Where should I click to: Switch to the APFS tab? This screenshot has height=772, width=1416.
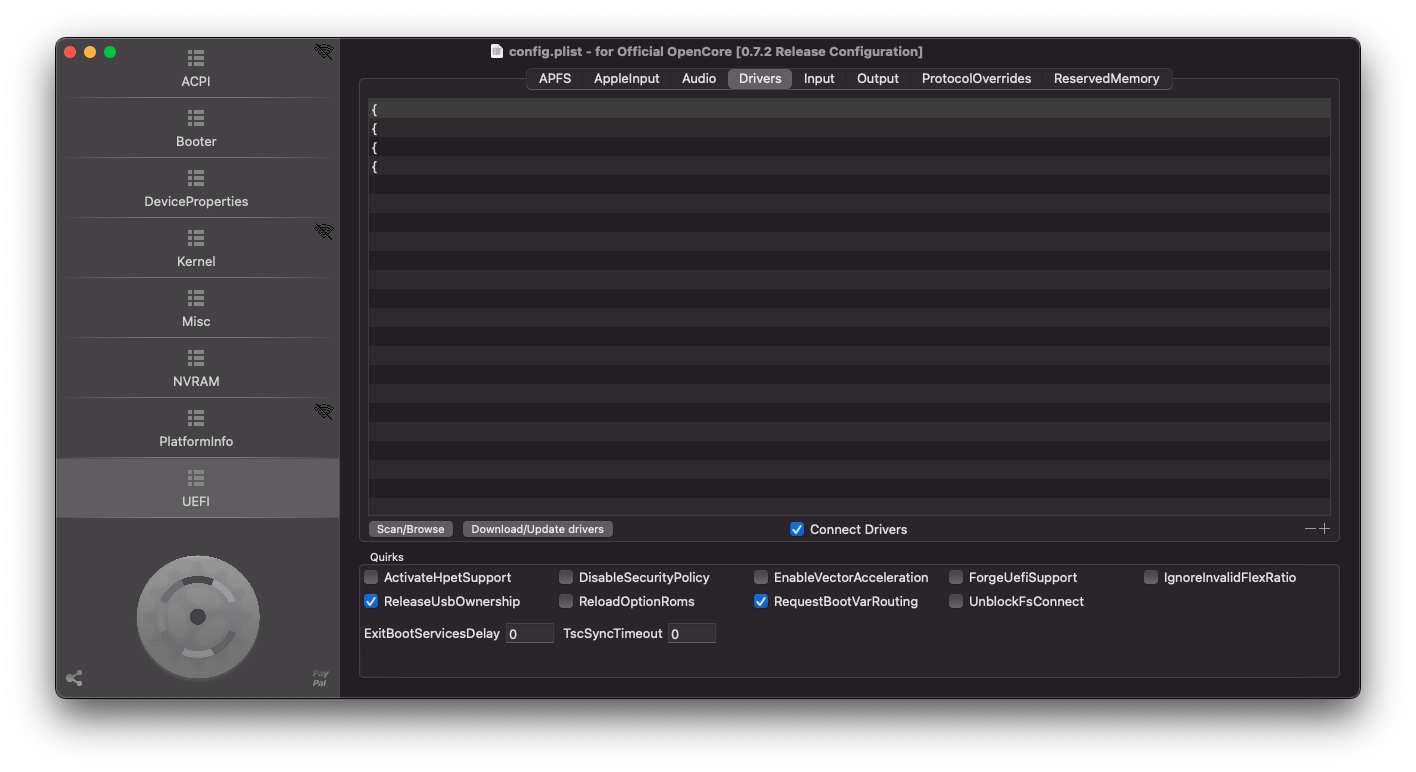tap(554, 78)
